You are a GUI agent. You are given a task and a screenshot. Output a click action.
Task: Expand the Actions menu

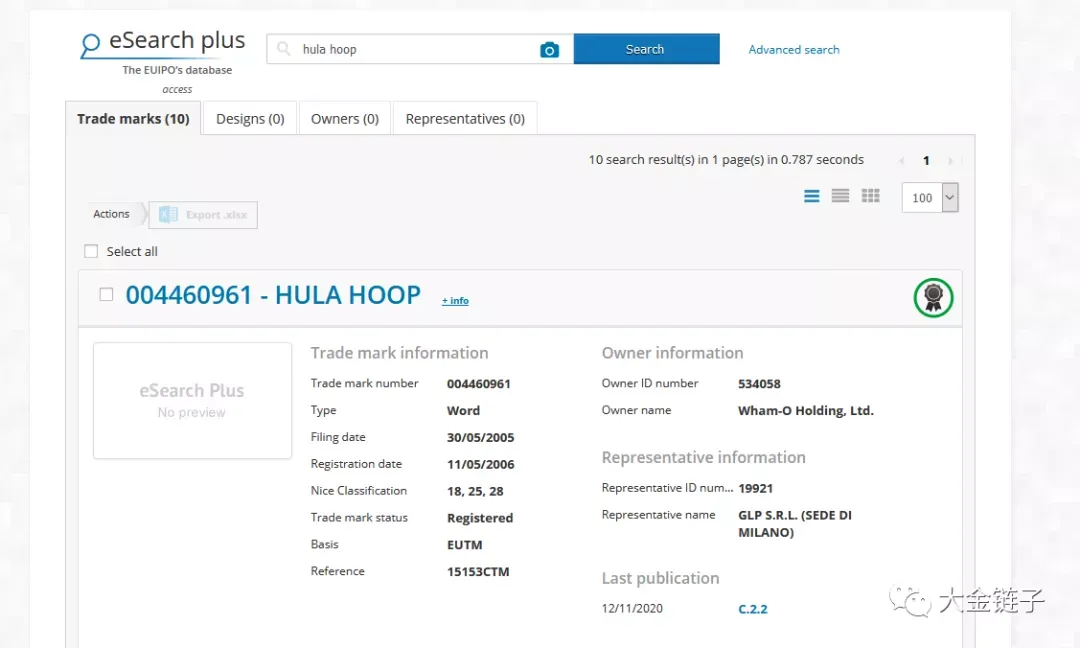pos(112,214)
